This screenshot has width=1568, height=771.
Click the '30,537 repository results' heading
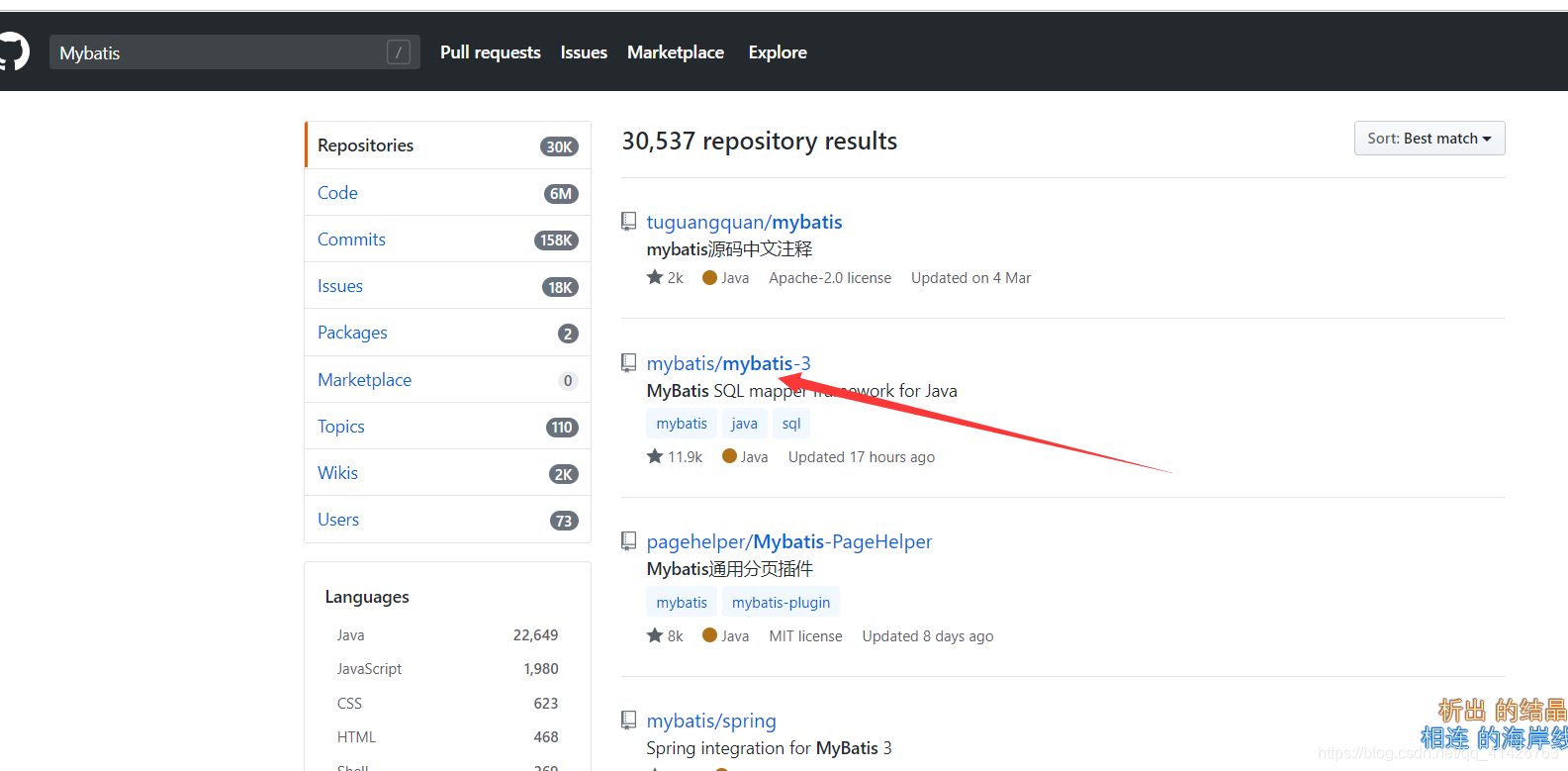point(760,142)
